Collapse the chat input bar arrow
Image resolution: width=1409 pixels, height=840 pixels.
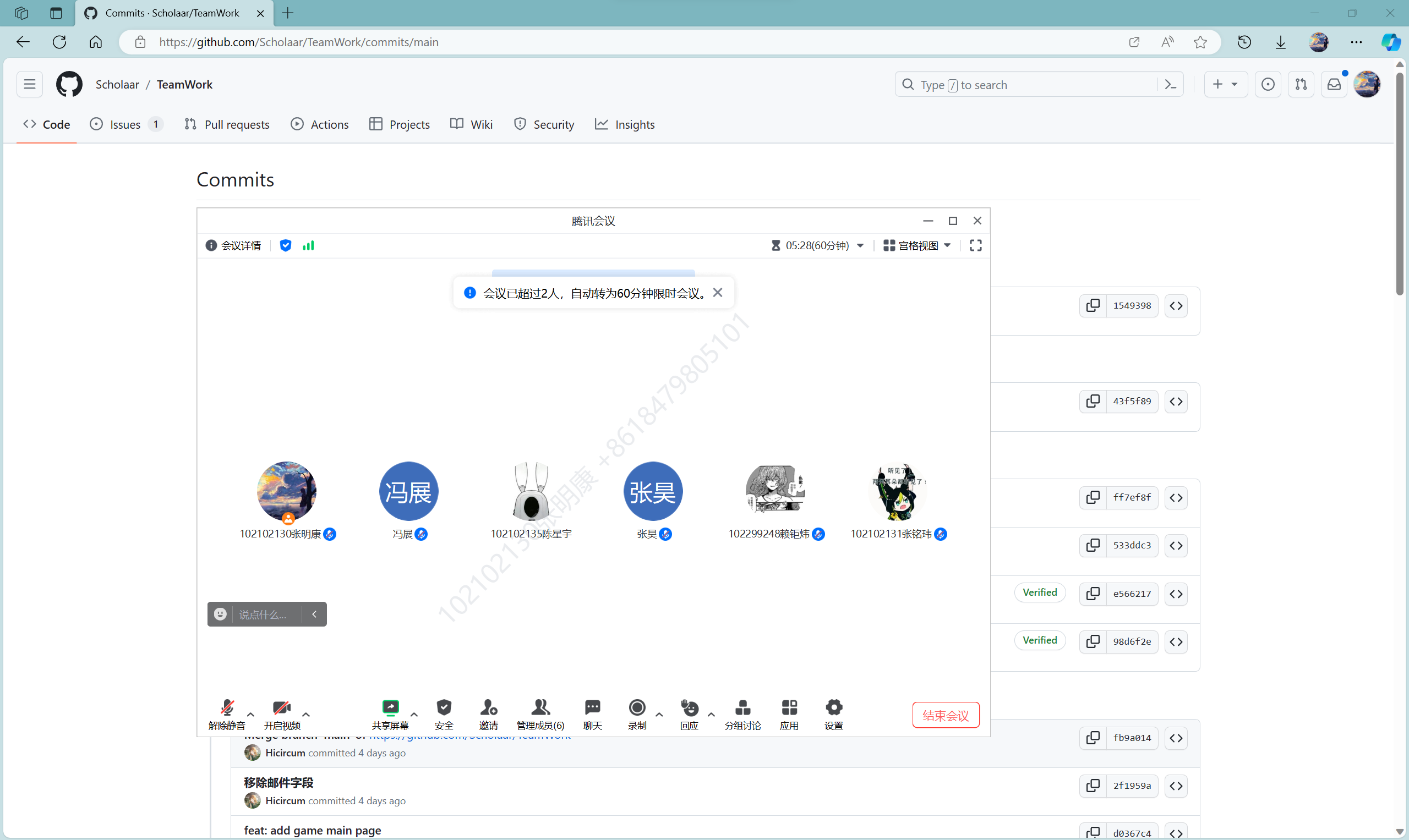tap(314, 614)
